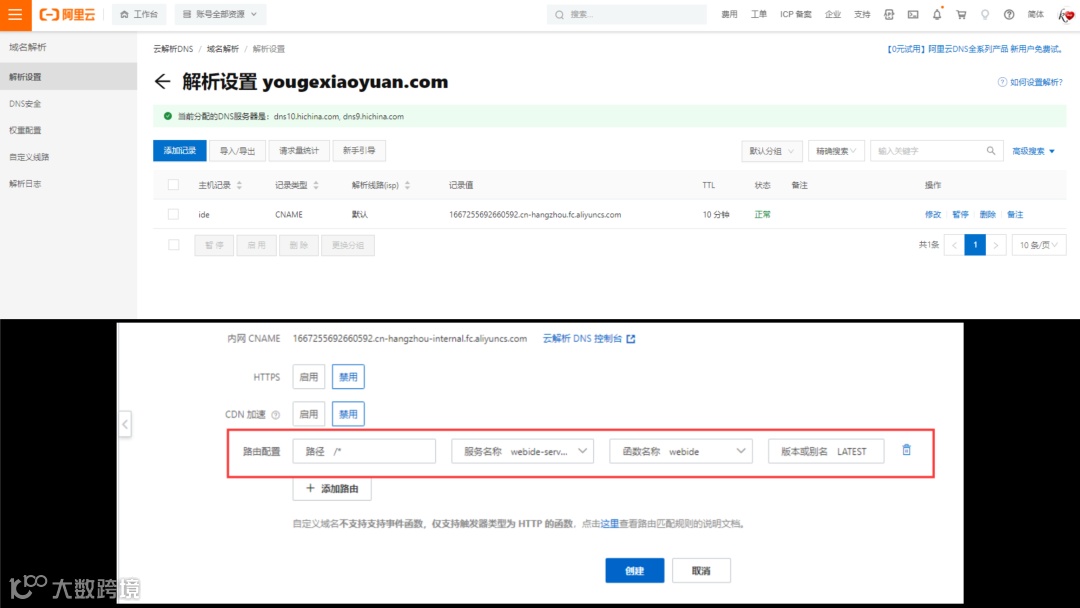The image size is (1080, 608).
Task: Open the 云解析 DNS 控制台 link
Action: click(583, 338)
